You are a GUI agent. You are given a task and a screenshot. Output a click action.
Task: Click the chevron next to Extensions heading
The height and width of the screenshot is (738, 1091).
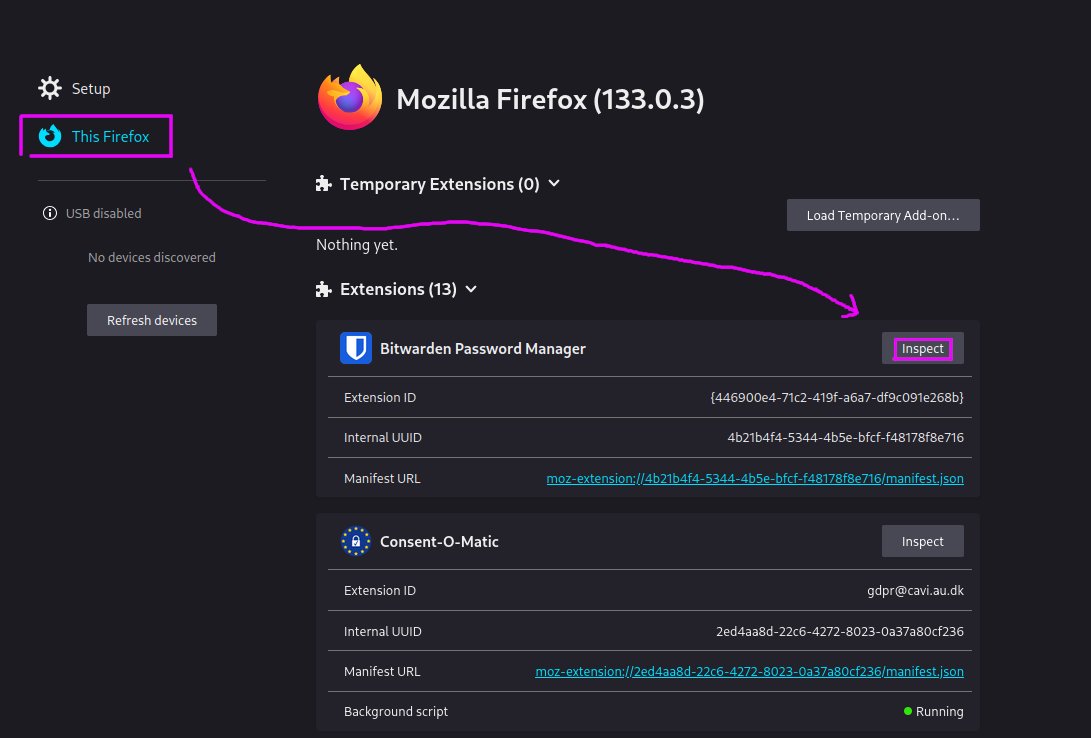[x=469, y=289]
